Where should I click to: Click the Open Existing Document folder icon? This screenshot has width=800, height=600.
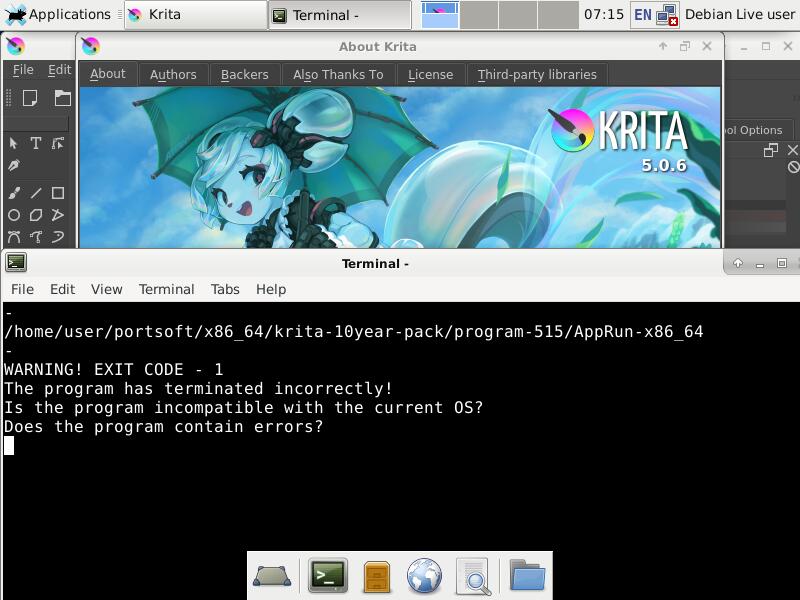coord(63,98)
